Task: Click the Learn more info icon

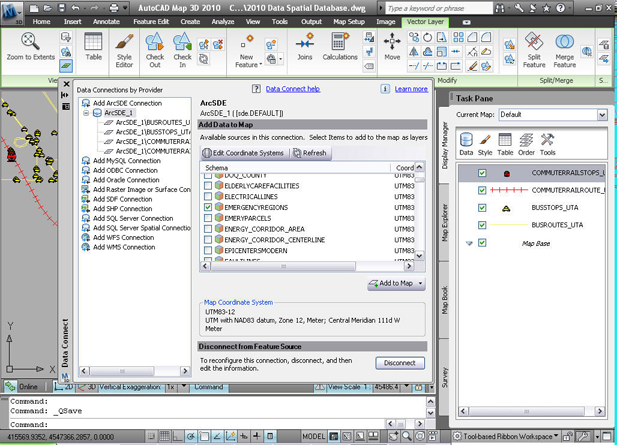Action: click(x=384, y=89)
